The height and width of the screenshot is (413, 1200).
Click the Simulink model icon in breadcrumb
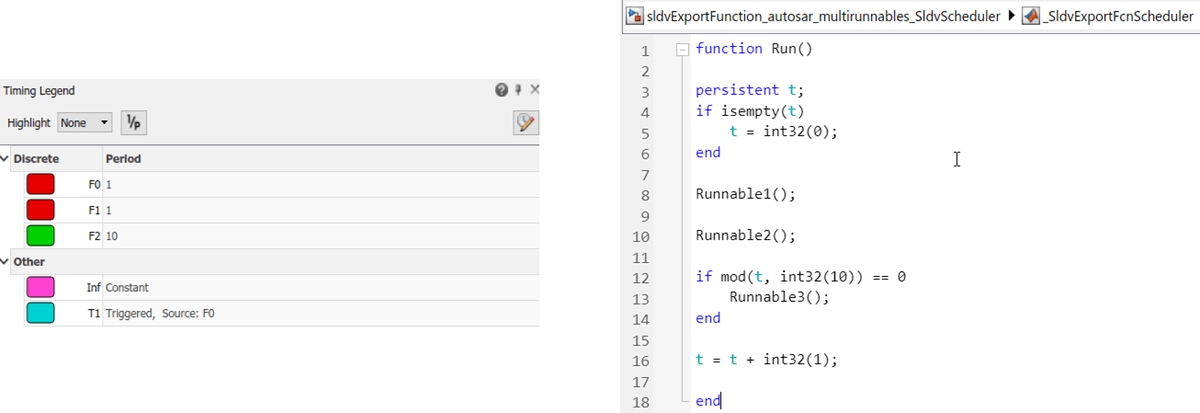point(634,16)
